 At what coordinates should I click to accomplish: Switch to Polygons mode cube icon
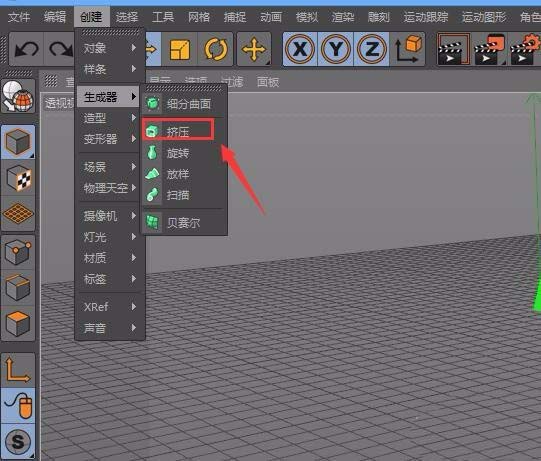click(18, 323)
